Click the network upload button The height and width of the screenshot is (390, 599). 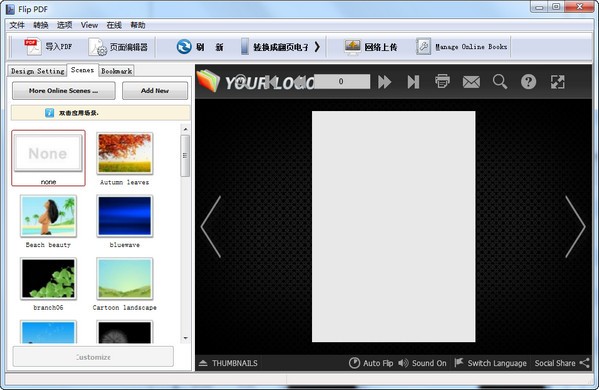(x=370, y=47)
